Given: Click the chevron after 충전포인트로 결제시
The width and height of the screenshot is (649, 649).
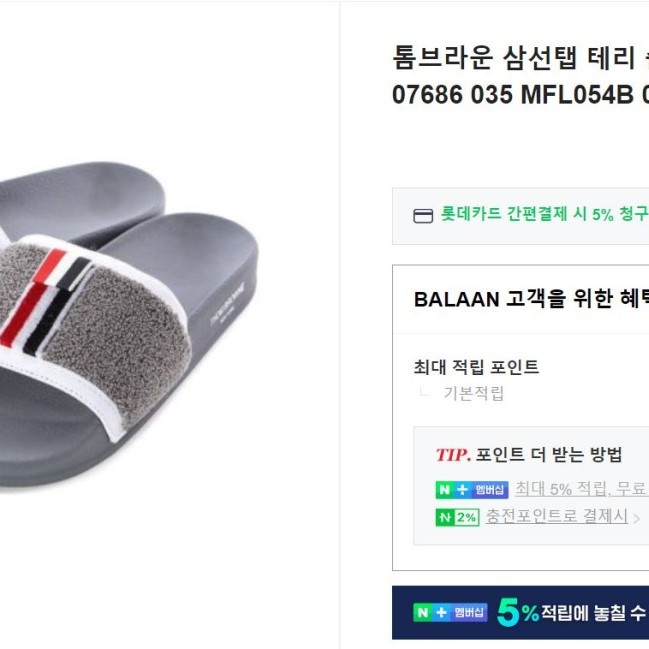Looking at the screenshot, I should coord(637,518).
